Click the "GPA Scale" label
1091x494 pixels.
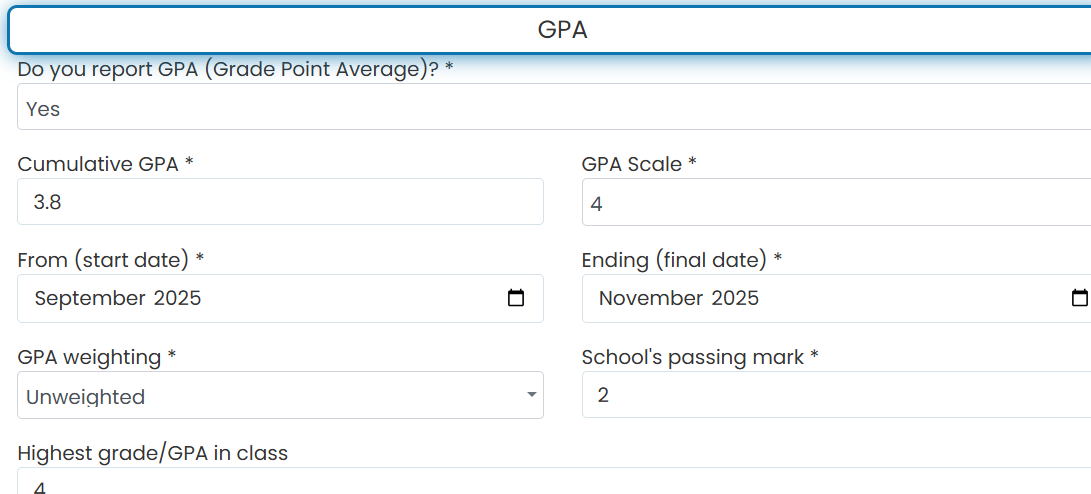[639, 164]
